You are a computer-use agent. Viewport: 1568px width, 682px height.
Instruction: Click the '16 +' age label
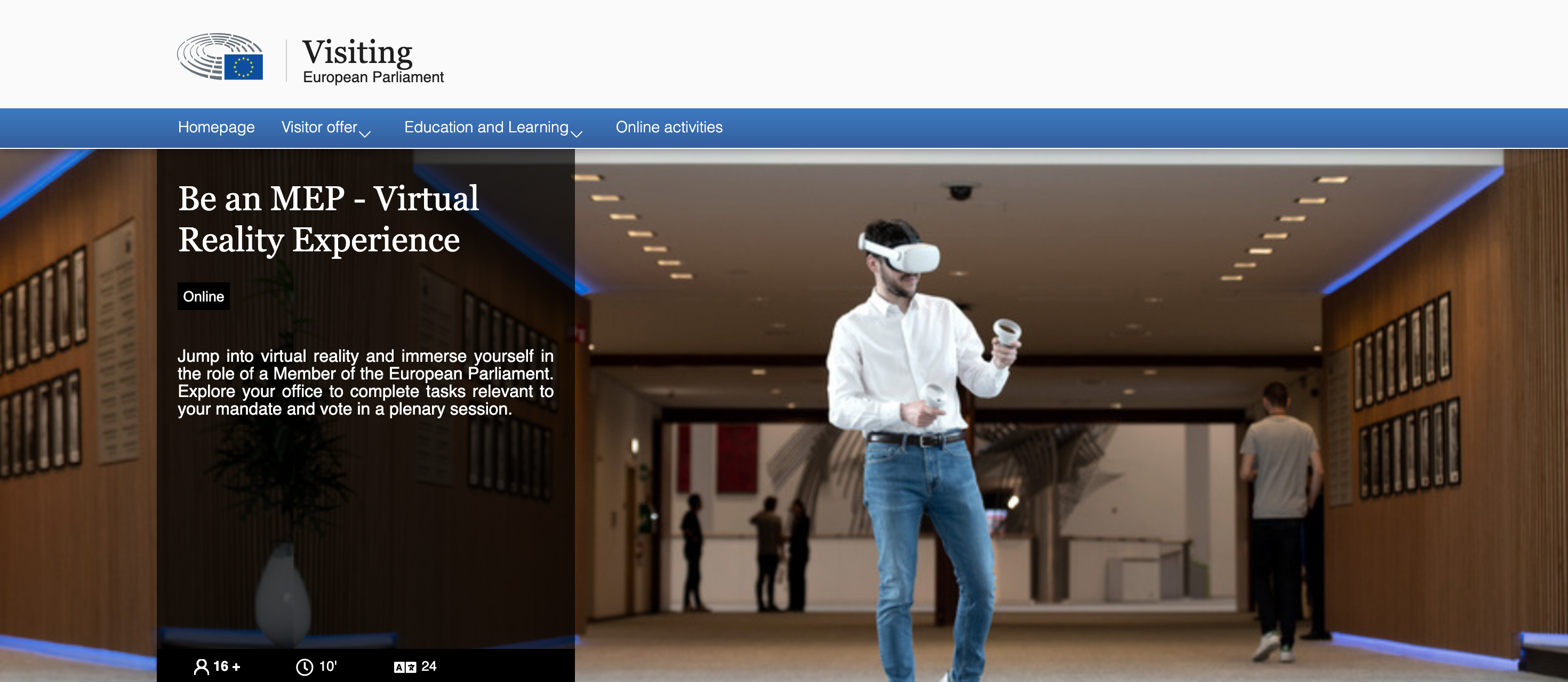coord(227,666)
